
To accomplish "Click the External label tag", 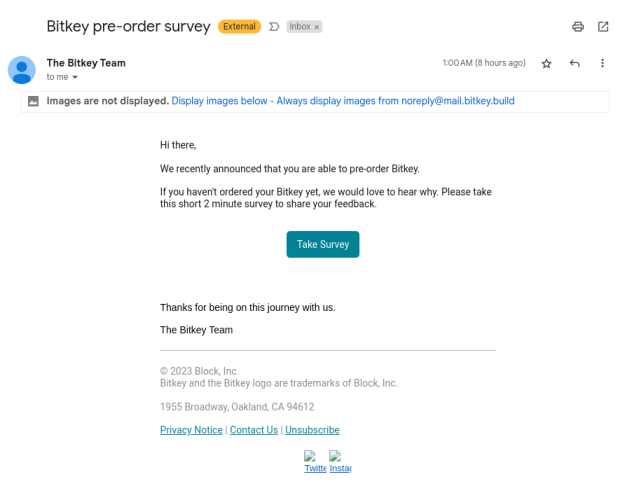I will (240, 27).
